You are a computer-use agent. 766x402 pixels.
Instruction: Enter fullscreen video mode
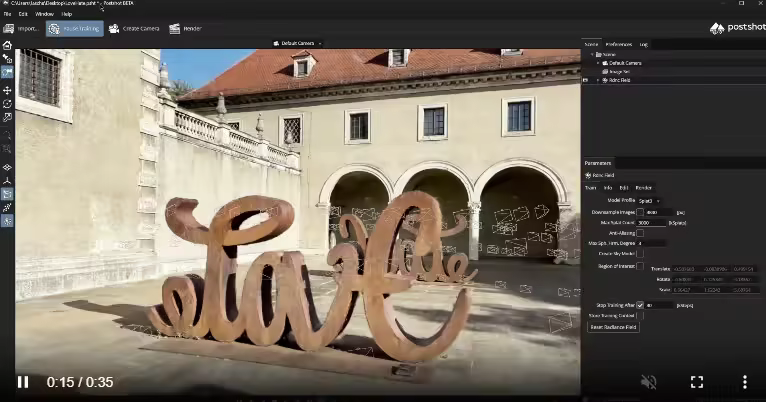[697, 382]
